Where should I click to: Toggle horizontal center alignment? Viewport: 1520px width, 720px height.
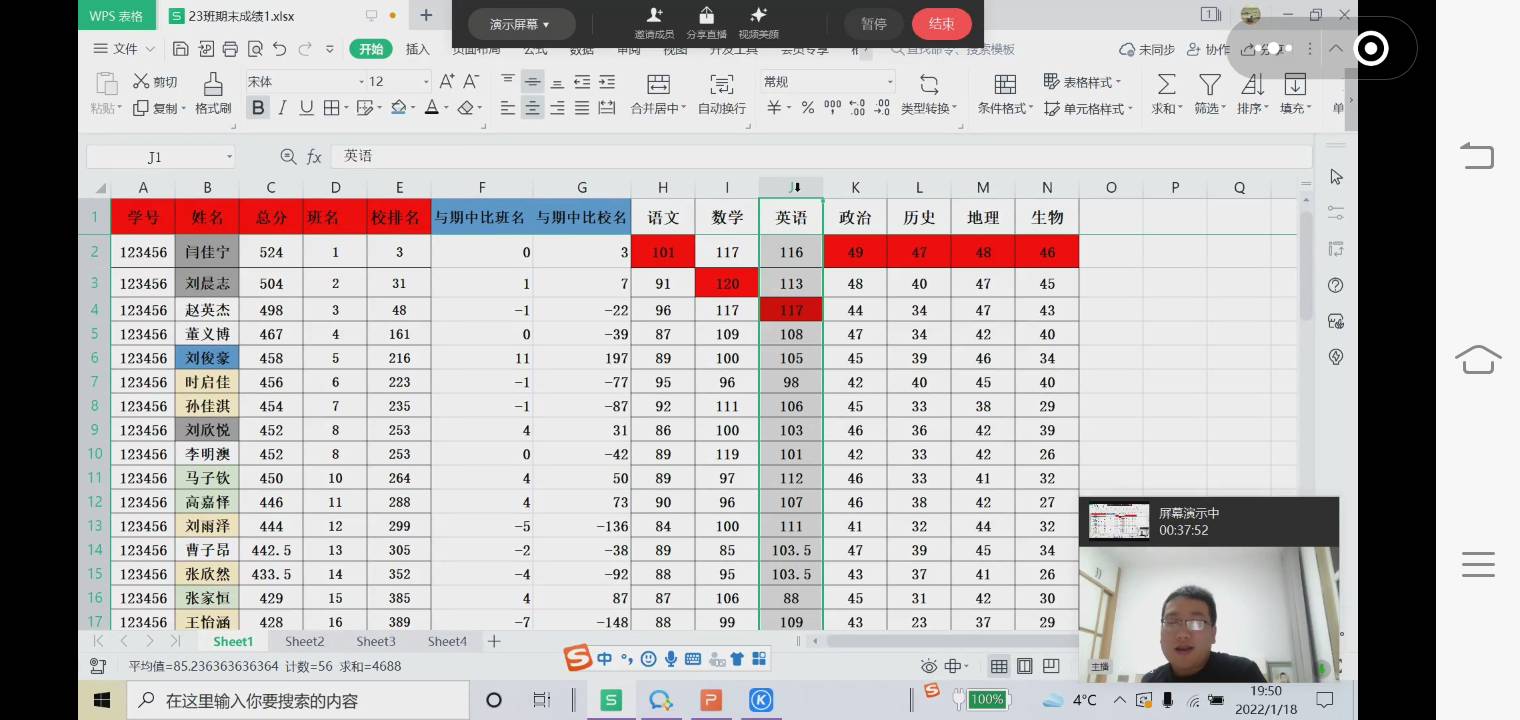tap(533, 108)
